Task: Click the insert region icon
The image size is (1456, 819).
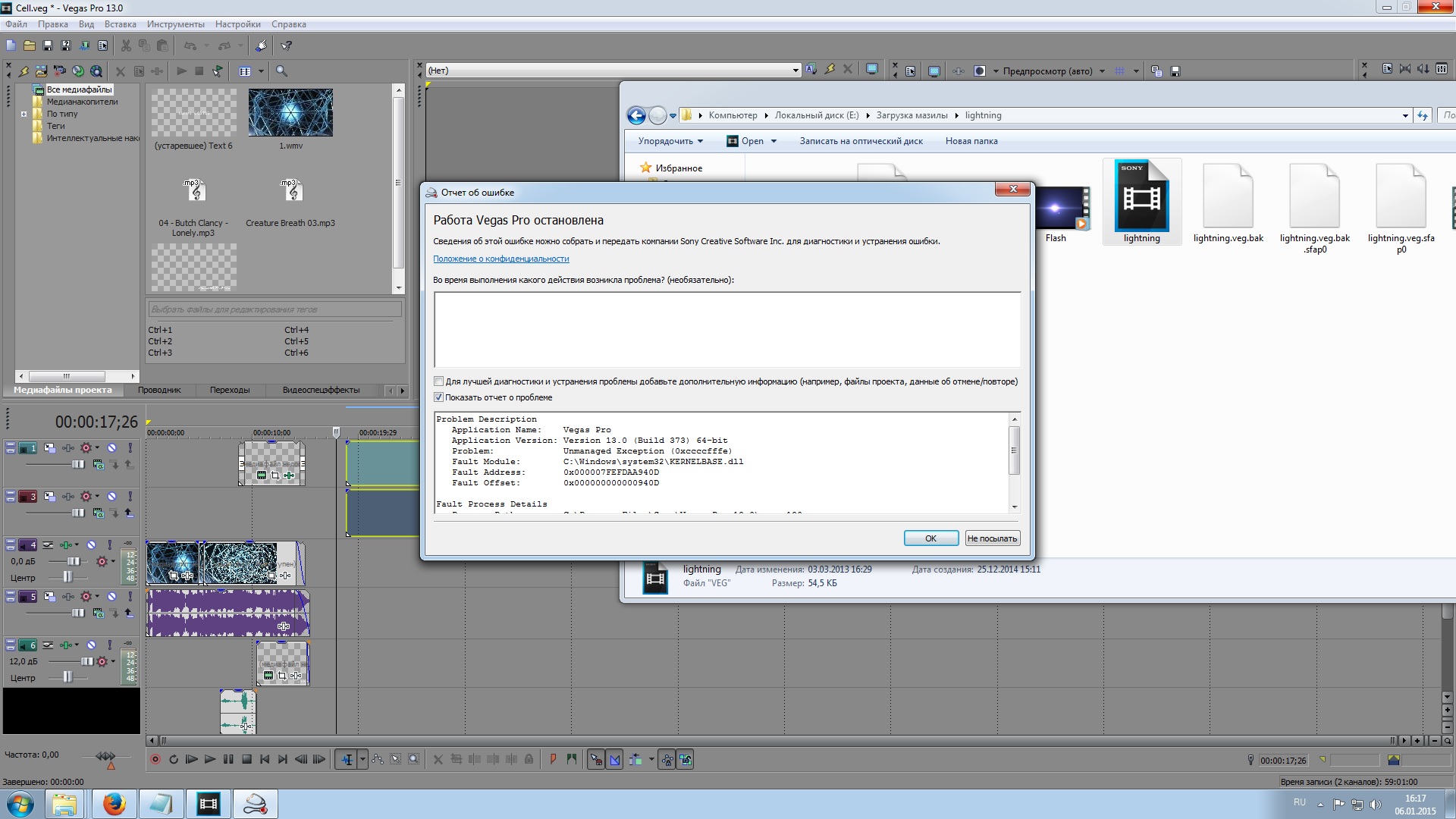Action: click(x=571, y=760)
